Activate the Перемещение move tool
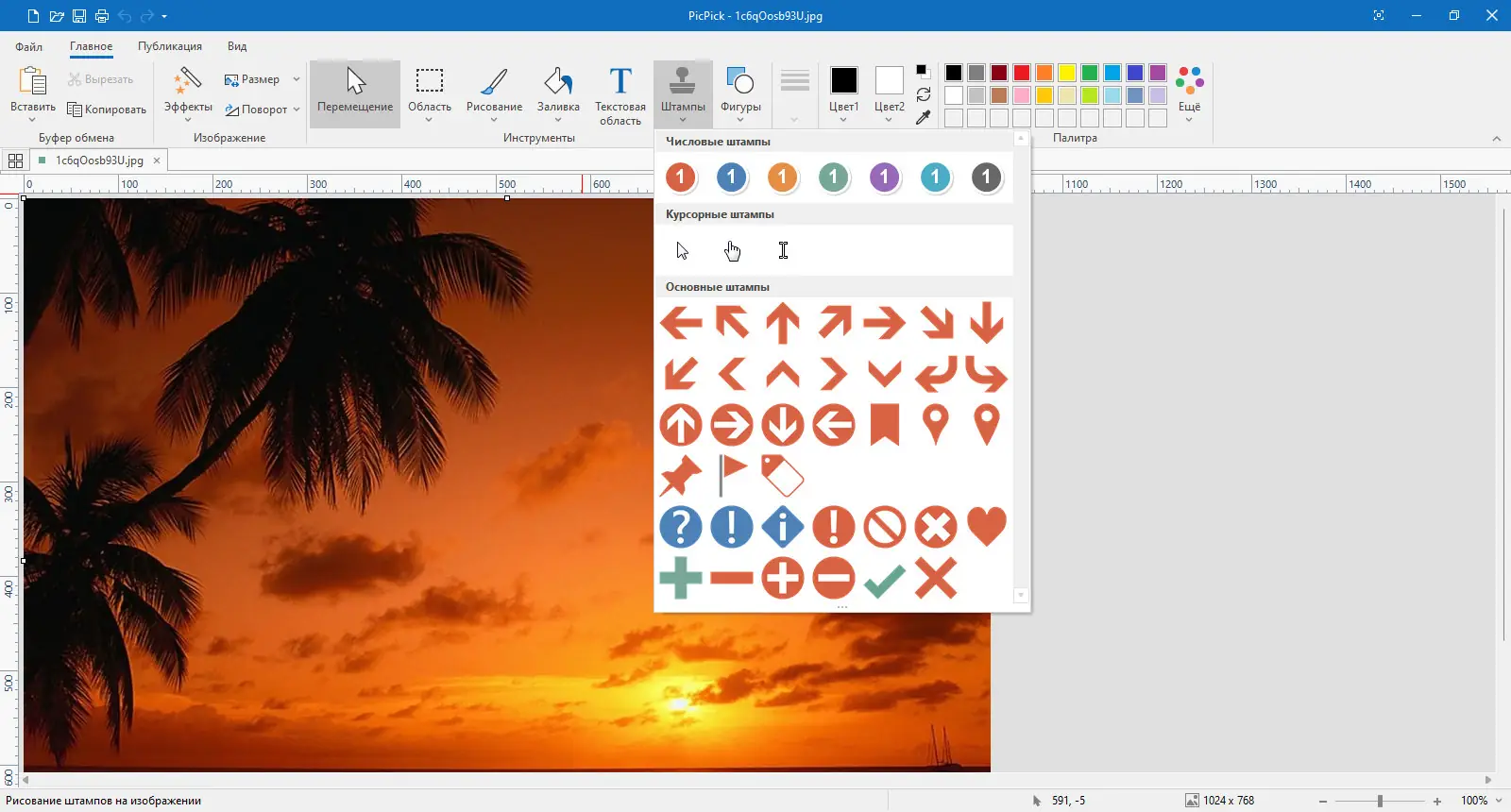The height and width of the screenshot is (812, 1511). 355,93
